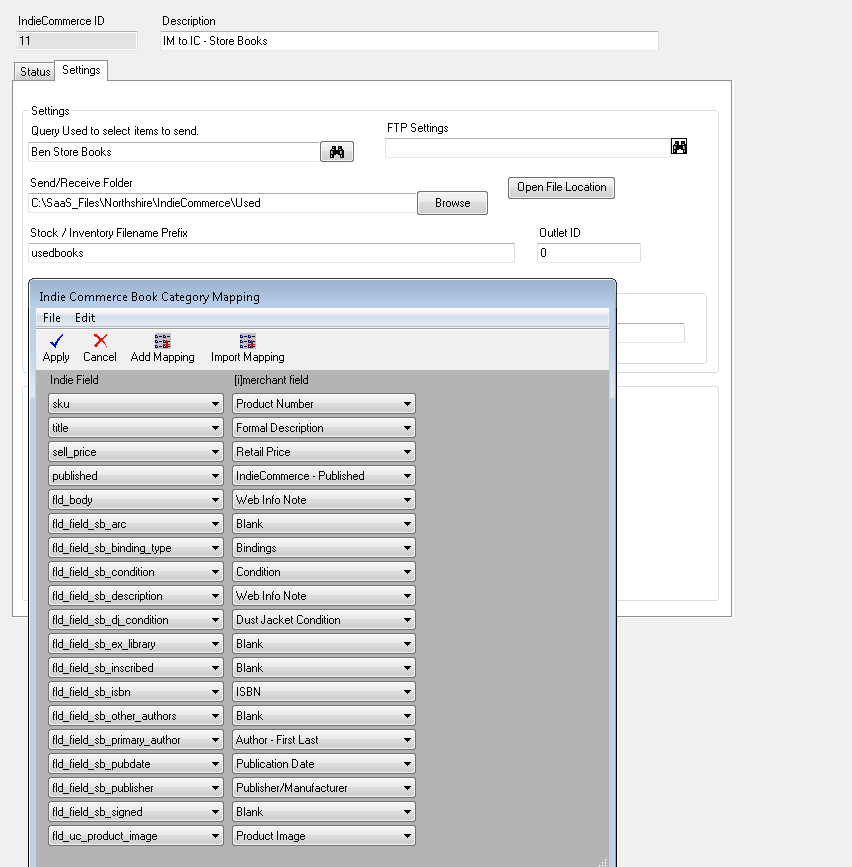This screenshot has height=867, width=852.
Task: Open the published Indie Field dropdown
Action: (x=135, y=476)
